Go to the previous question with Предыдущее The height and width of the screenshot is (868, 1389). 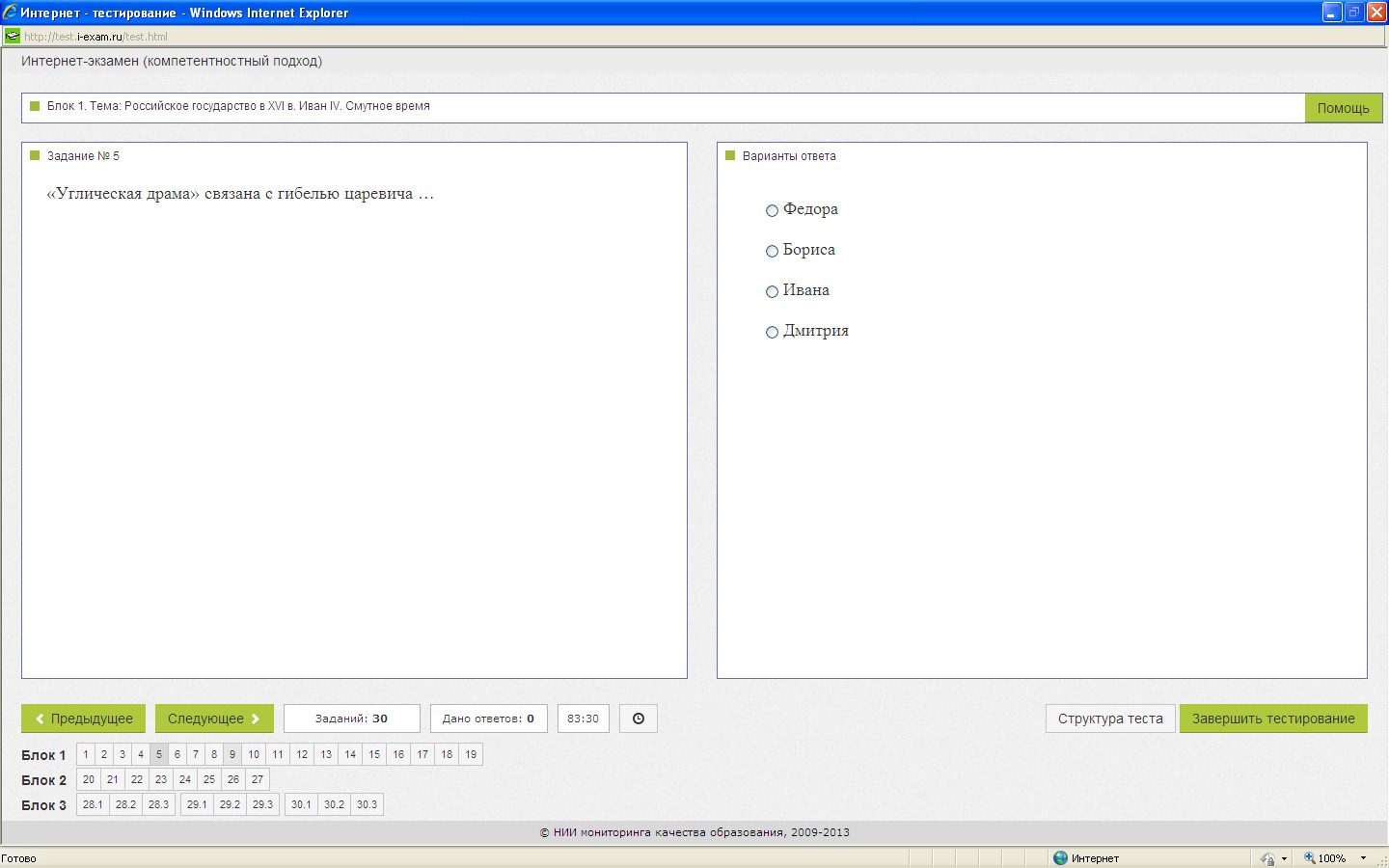pos(83,719)
